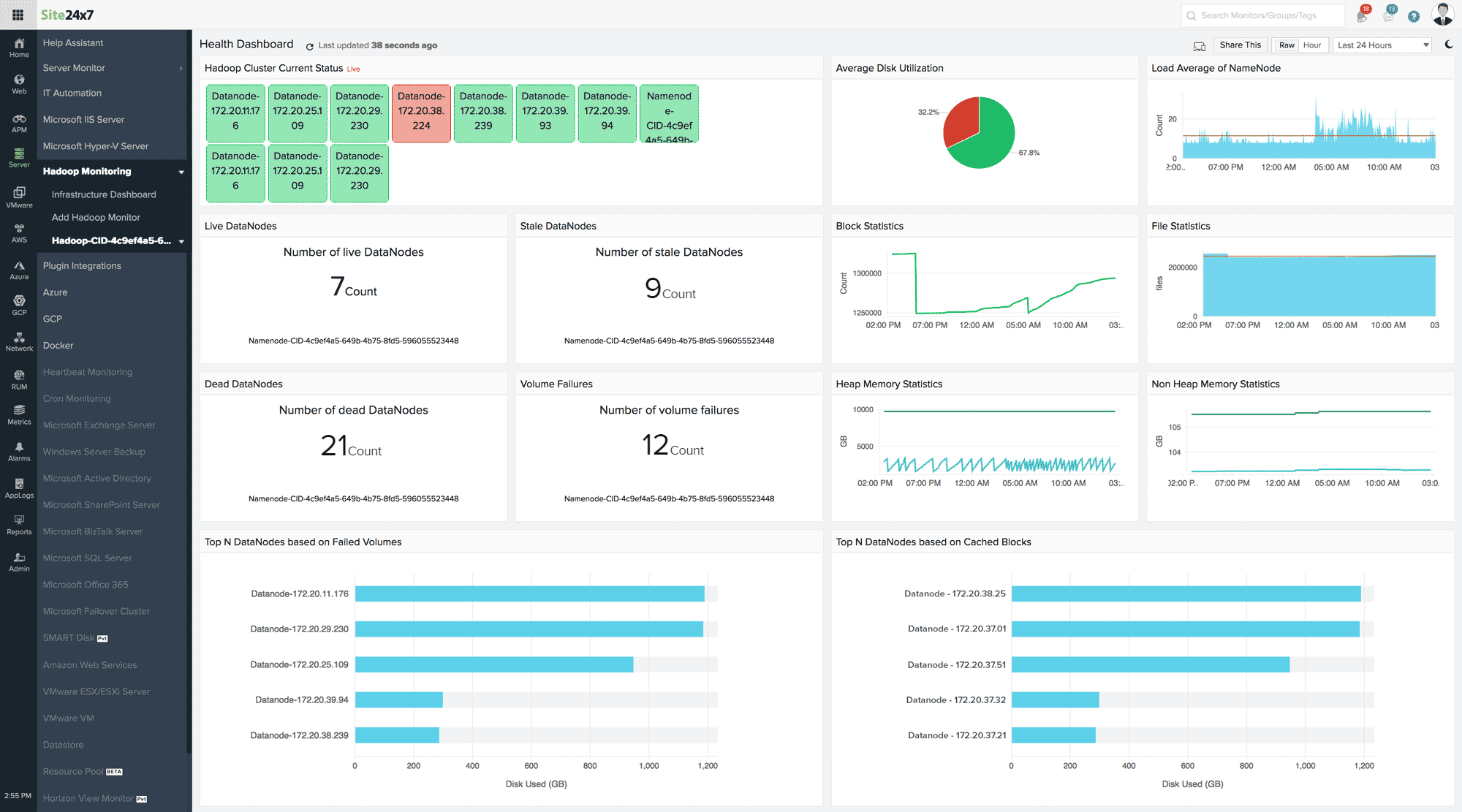Open the multi-device display view icon

pyautogui.click(x=1199, y=46)
